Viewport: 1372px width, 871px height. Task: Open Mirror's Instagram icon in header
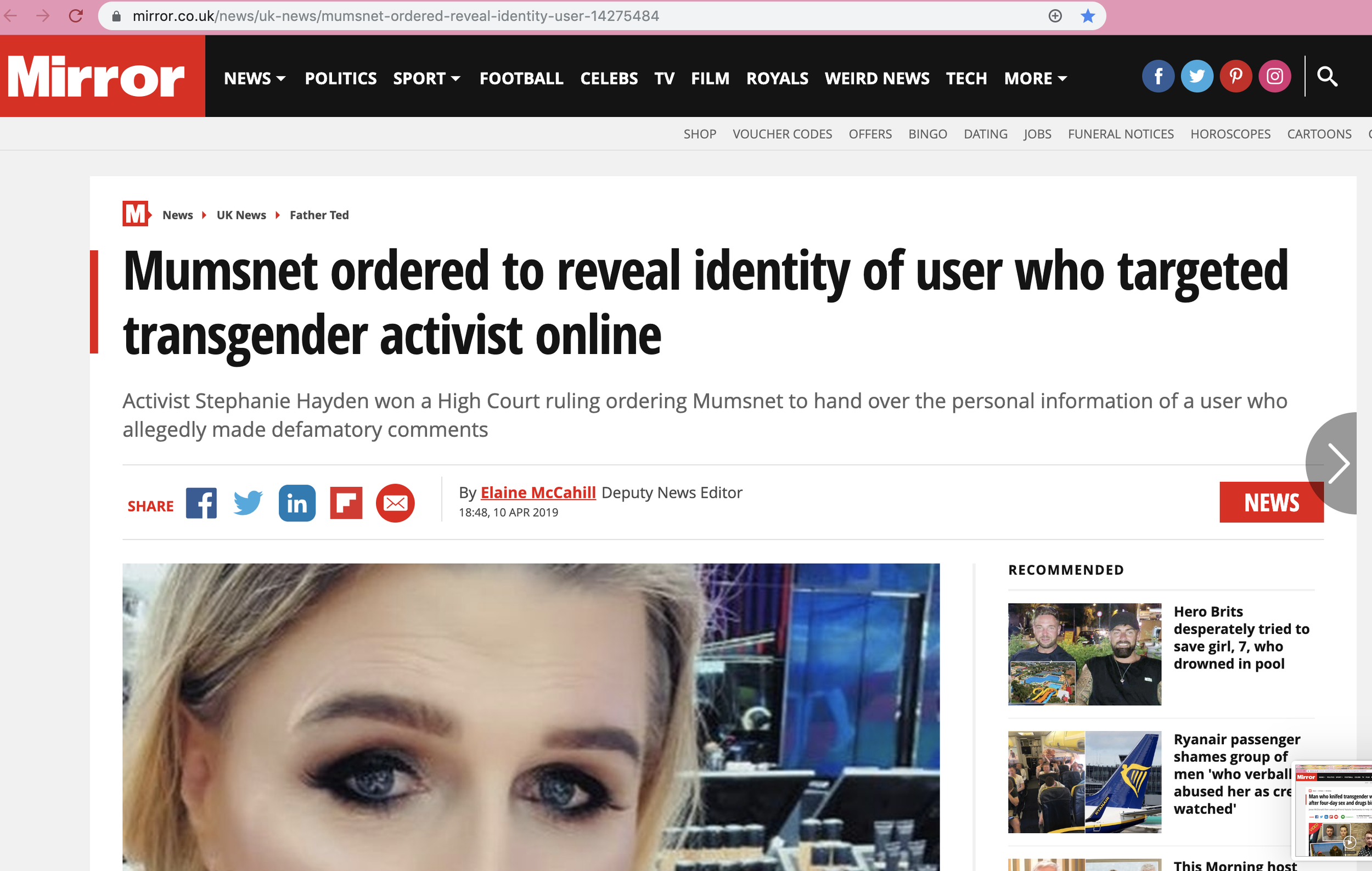point(1274,76)
